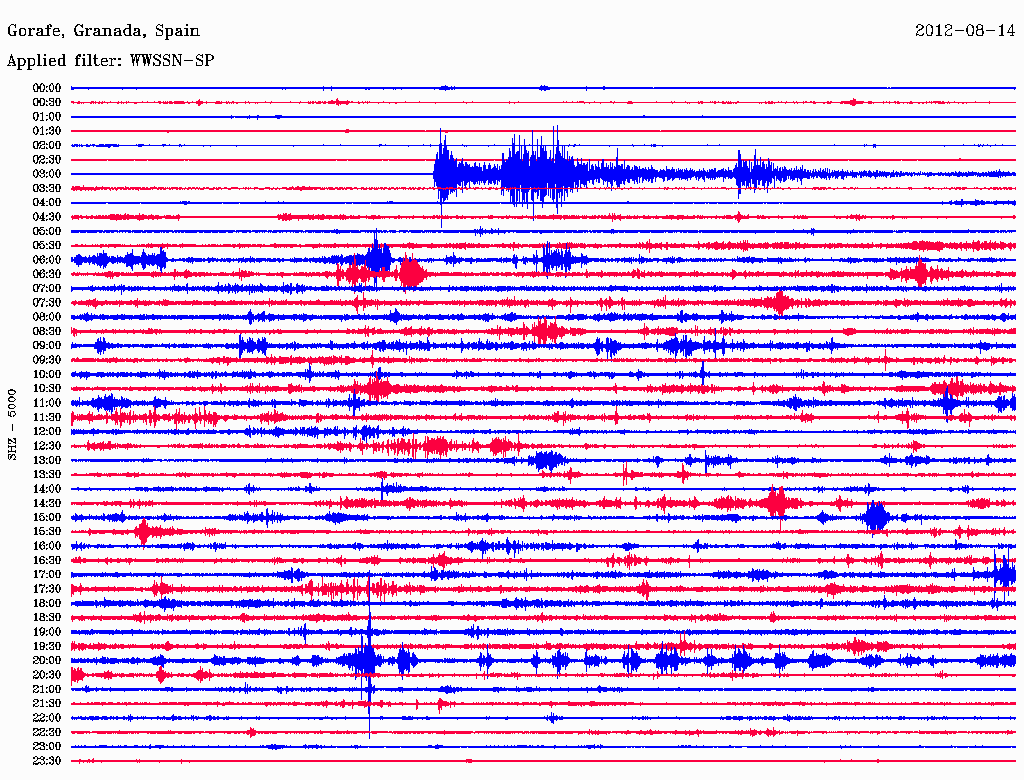
Task: Select the 17:30 time label
Action: tap(46, 589)
